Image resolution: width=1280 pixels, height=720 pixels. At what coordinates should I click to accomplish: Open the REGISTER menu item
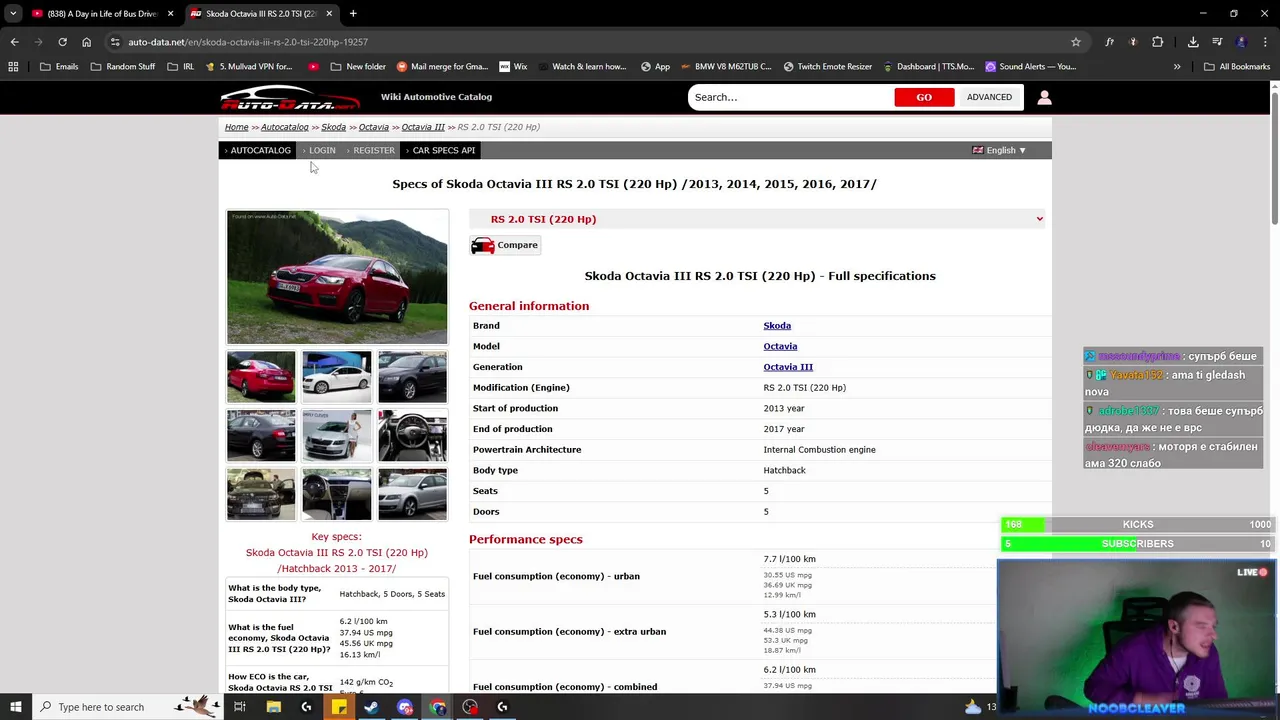[373, 150]
